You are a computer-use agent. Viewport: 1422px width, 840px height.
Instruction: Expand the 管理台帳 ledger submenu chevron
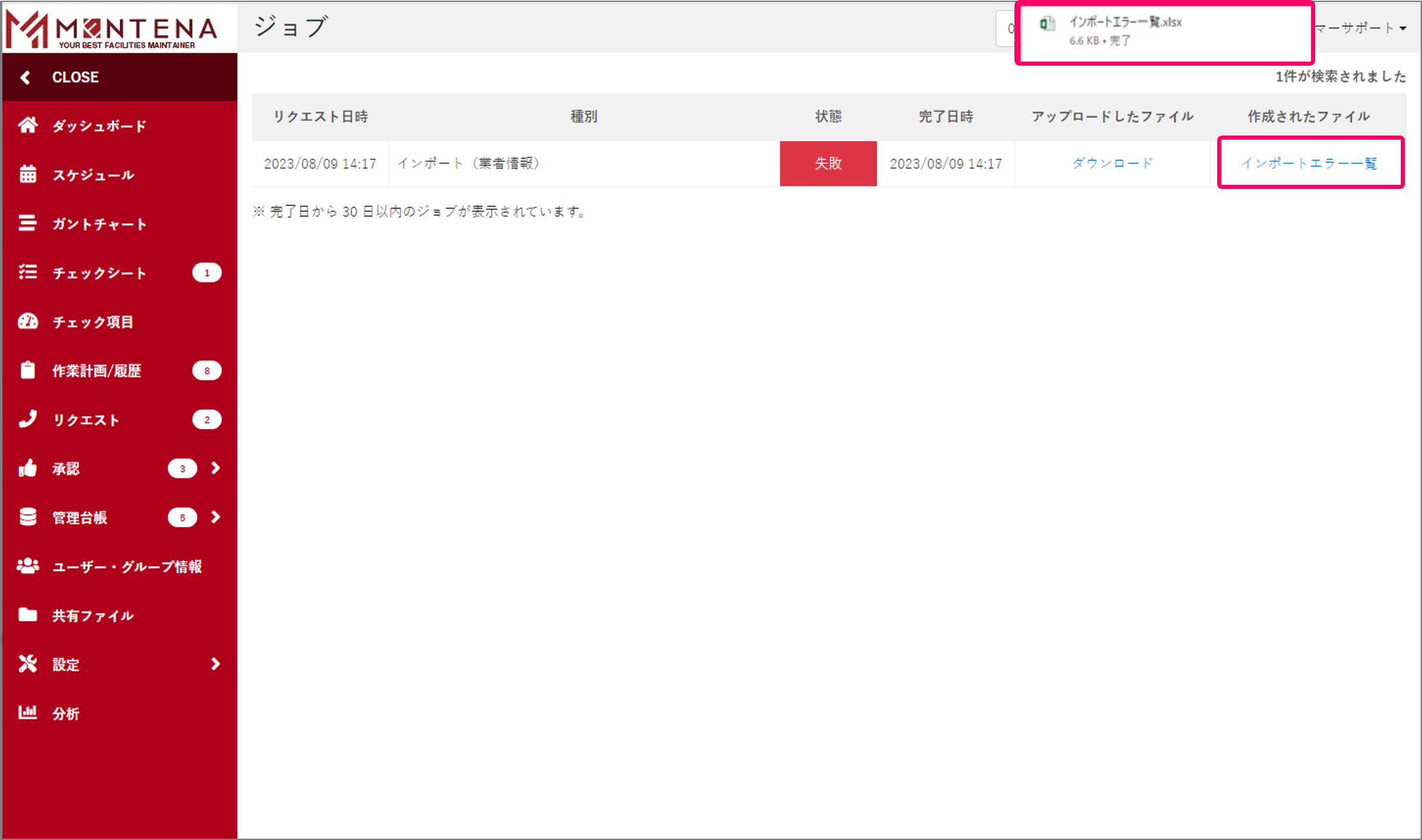point(216,517)
